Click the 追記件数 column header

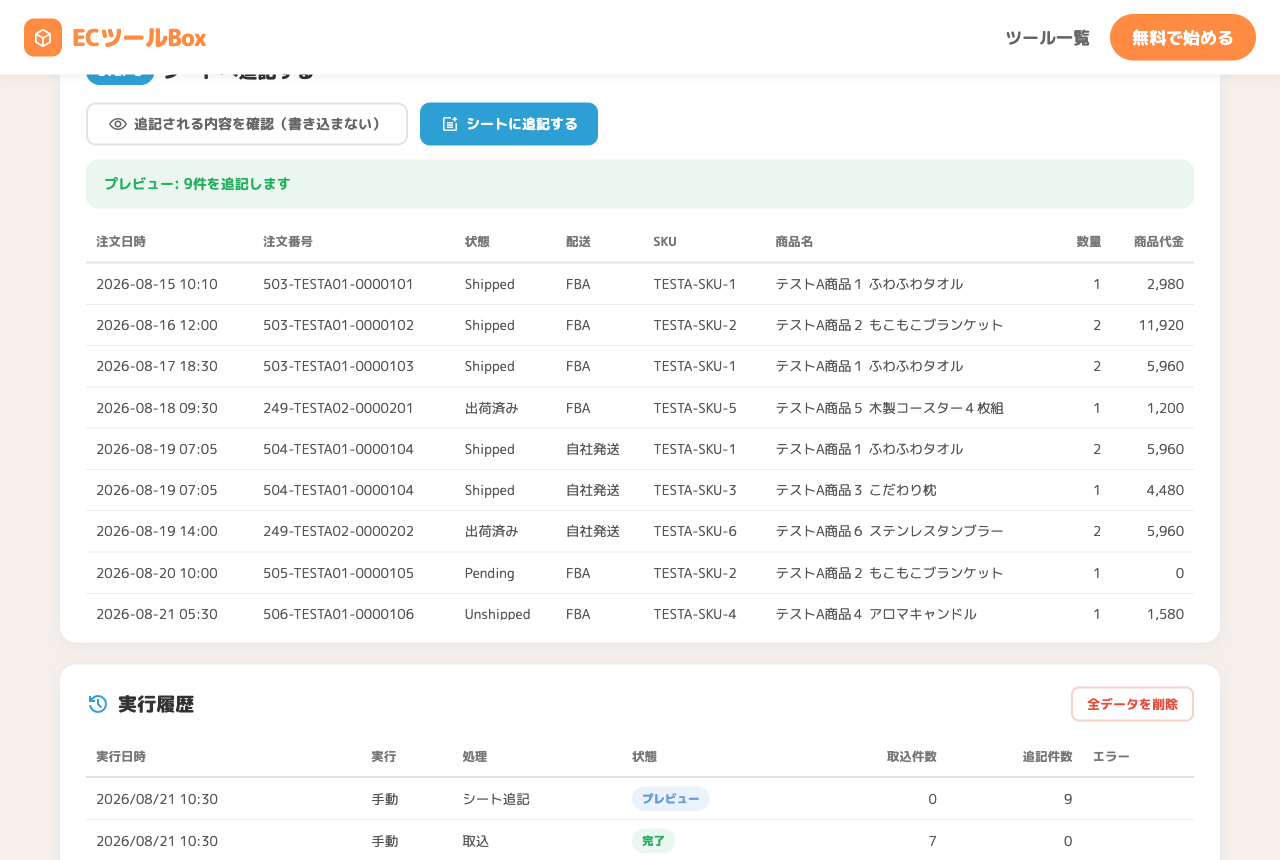(1048, 757)
